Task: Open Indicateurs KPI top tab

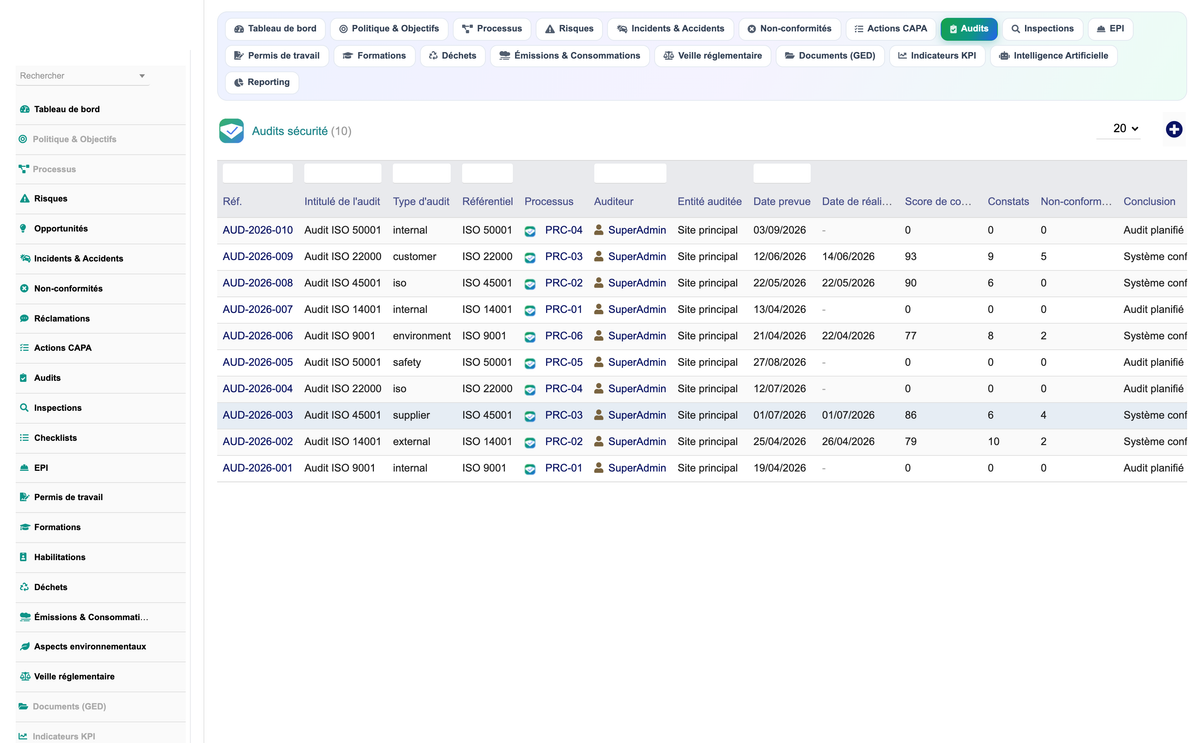Action: (x=936, y=56)
